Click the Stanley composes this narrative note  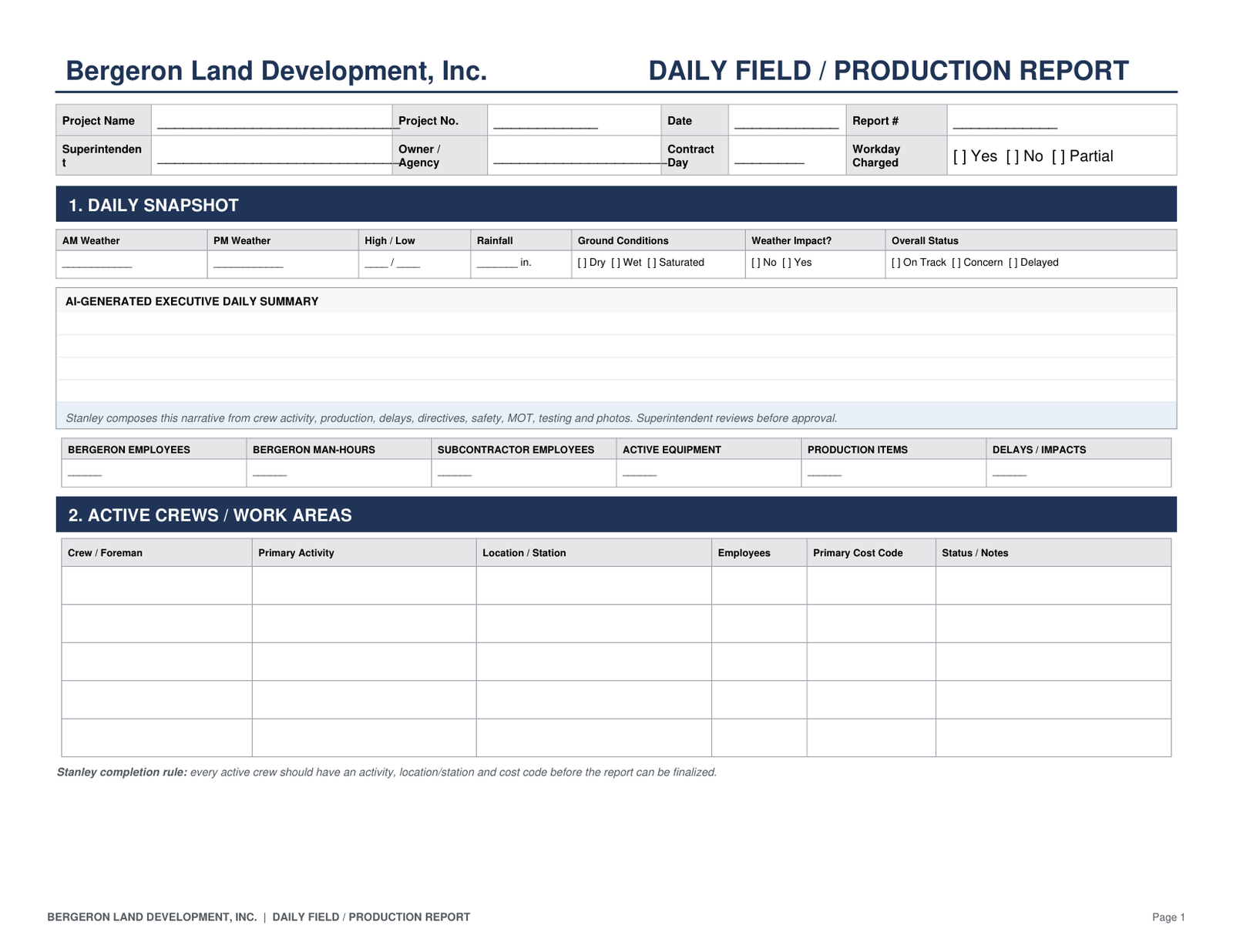point(452,418)
